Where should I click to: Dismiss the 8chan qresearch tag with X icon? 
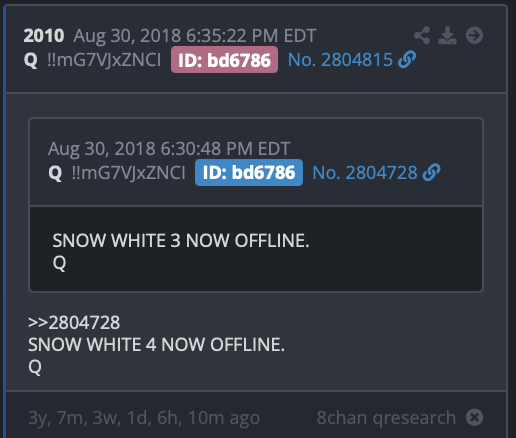pyautogui.click(x=474, y=417)
